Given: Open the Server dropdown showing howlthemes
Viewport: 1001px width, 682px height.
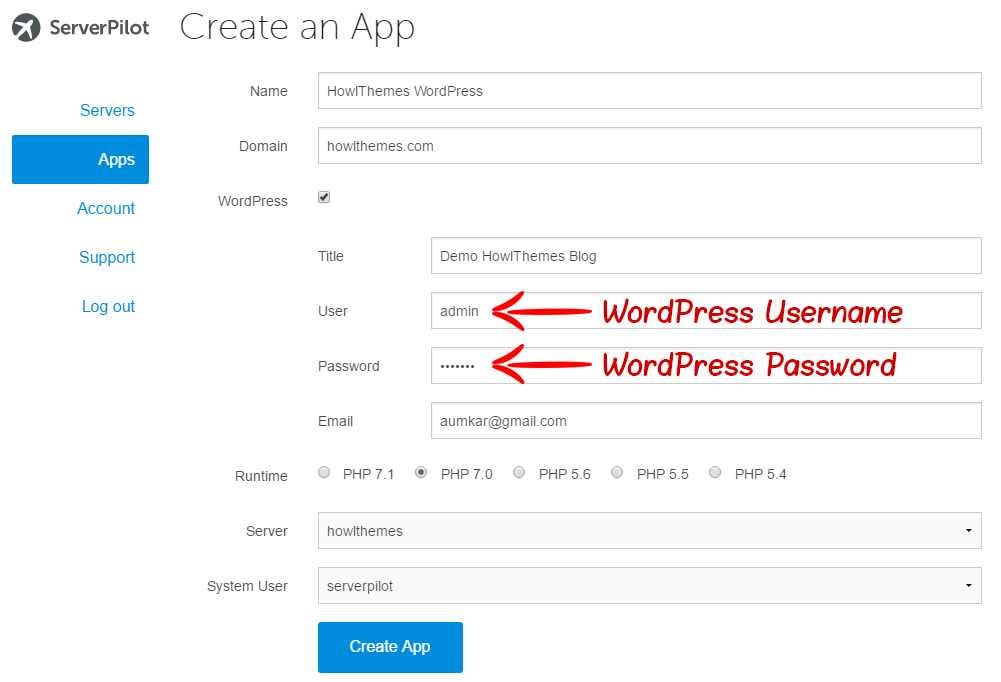Looking at the screenshot, I should (649, 530).
